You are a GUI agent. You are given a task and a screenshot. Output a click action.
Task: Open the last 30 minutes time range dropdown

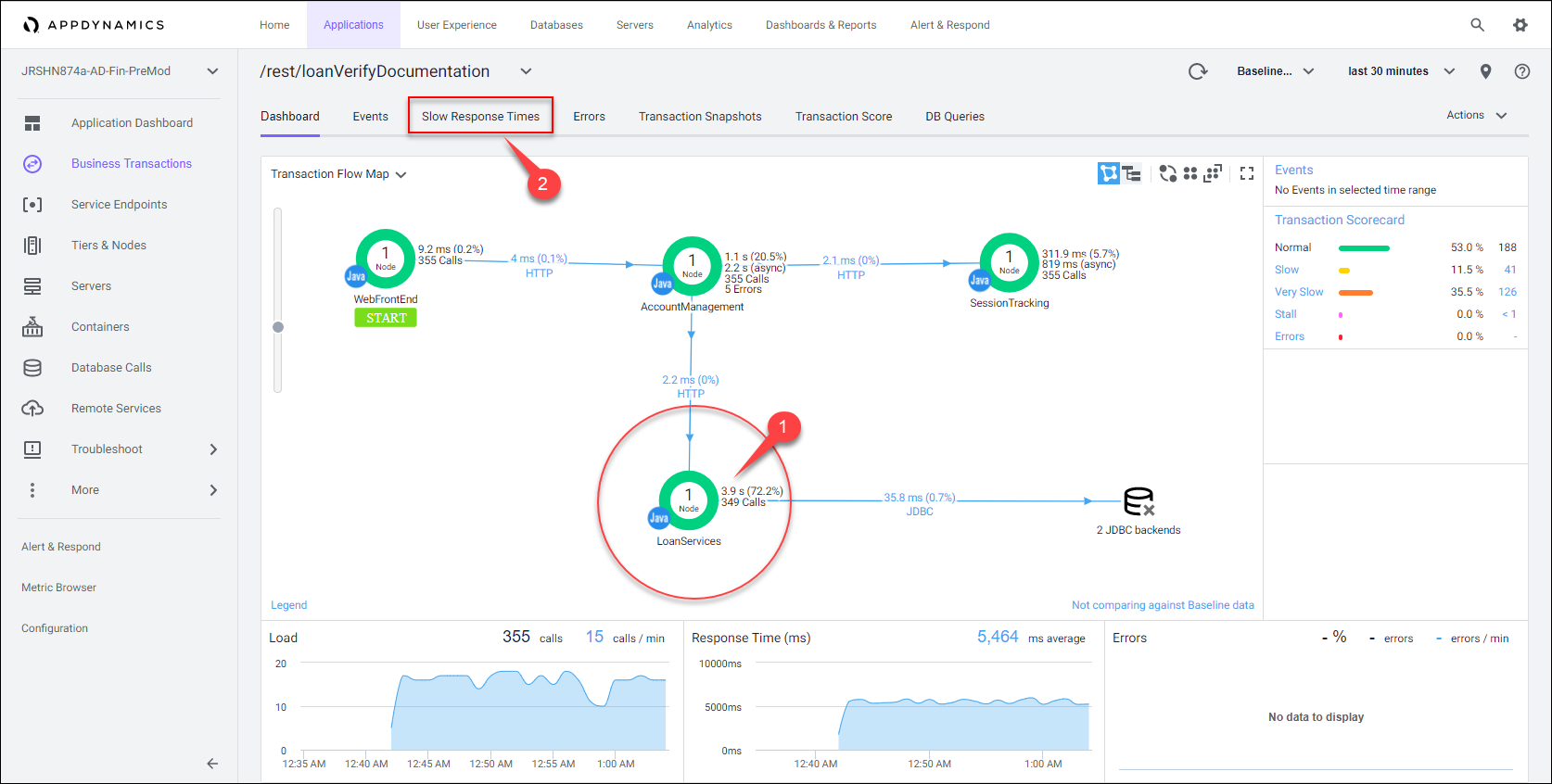tap(1401, 71)
